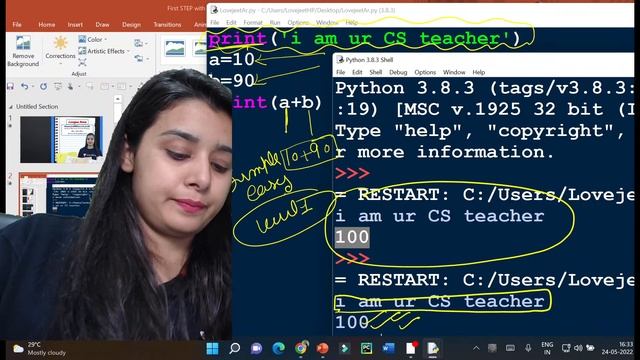Screen dimensions: 640x360
Task: Open the Corrections gallery in PowerPoint
Action: tap(60, 49)
